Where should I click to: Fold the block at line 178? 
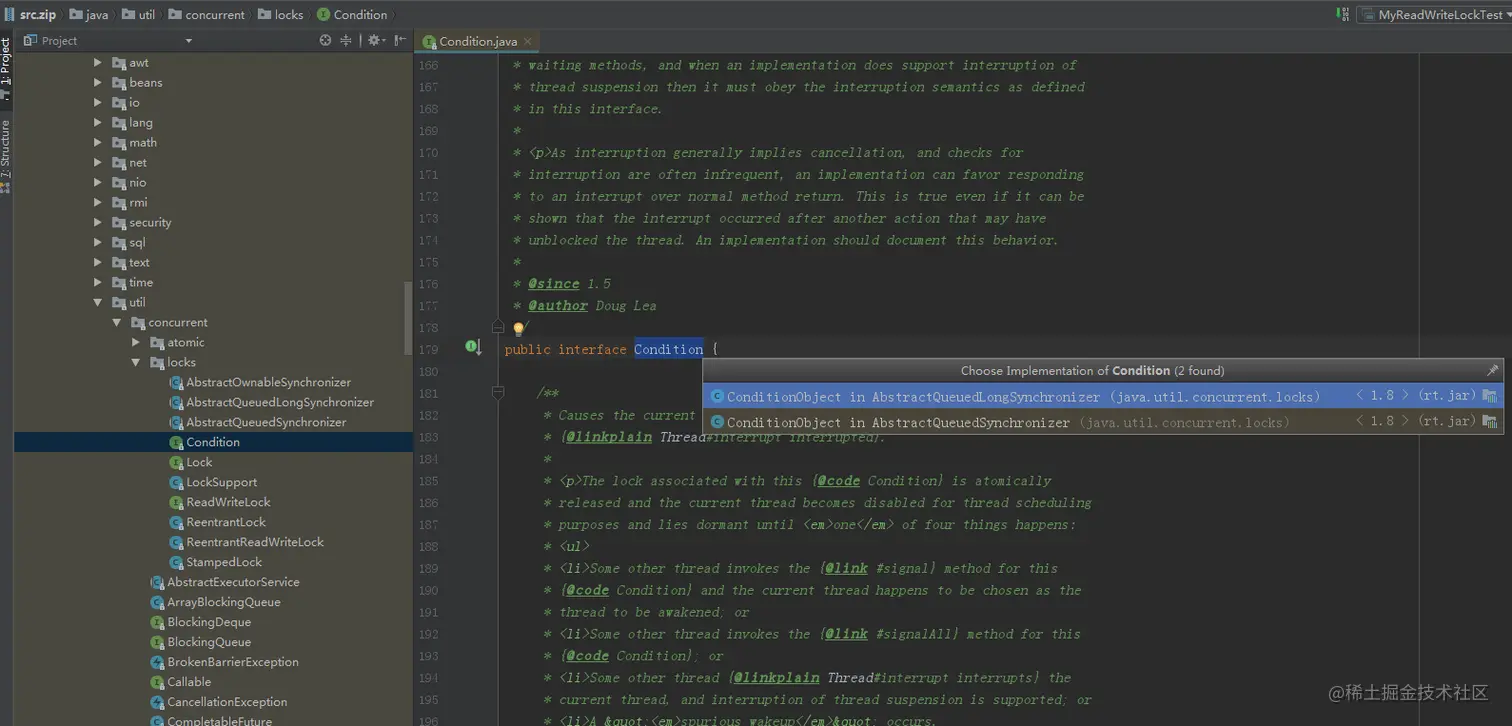[498, 326]
